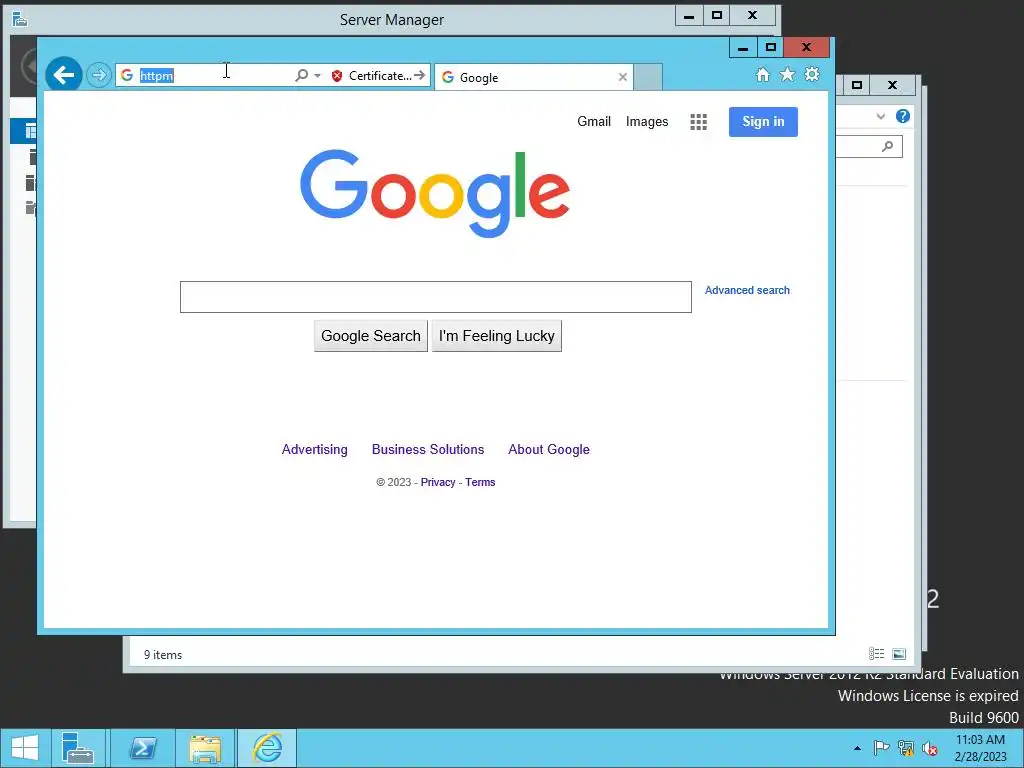Switch Explorer window to large icons view
The height and width of the screenshot is (768, 1024).
tap(899, 654)
